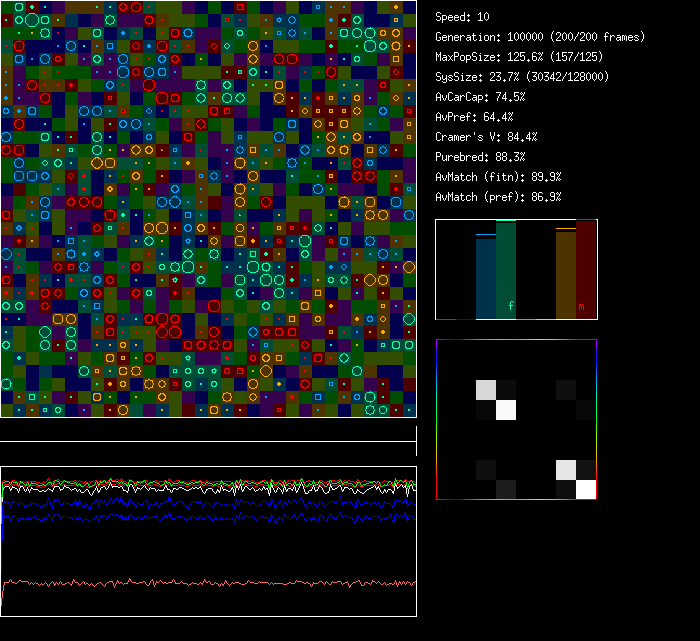Select the Purebred 88.3% readout
The height and width of the screenshot is (641, 700).
point(480,157)
